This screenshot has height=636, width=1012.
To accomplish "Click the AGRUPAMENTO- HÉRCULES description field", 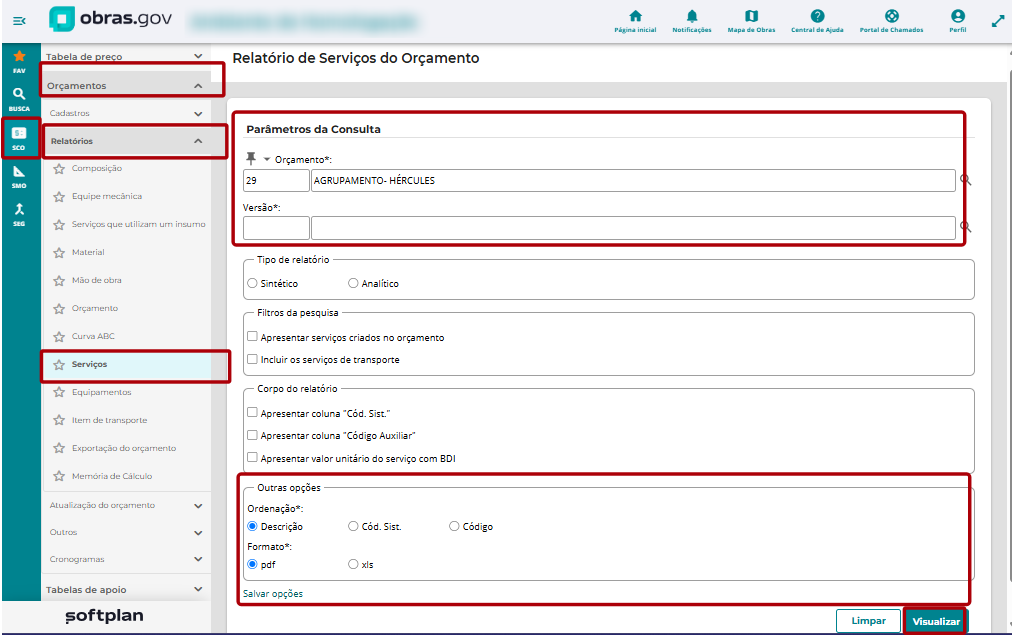I will point(633,180).
